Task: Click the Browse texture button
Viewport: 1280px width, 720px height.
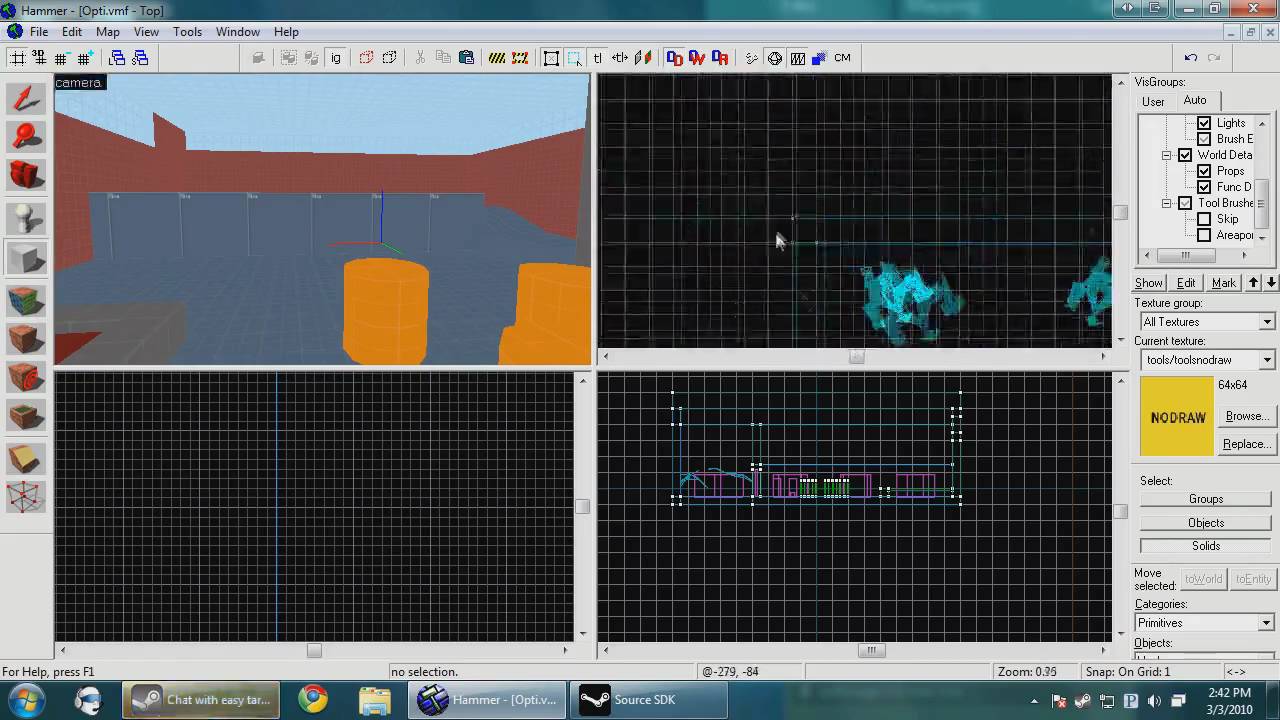Action: [x=1246, y=416]
